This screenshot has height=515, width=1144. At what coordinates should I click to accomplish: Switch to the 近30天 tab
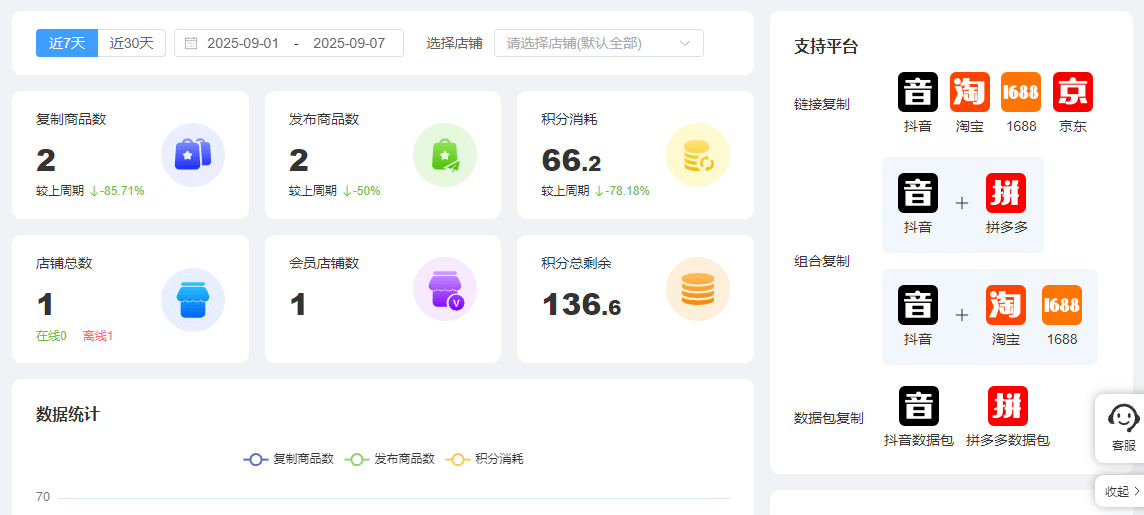tap(132, 43)
